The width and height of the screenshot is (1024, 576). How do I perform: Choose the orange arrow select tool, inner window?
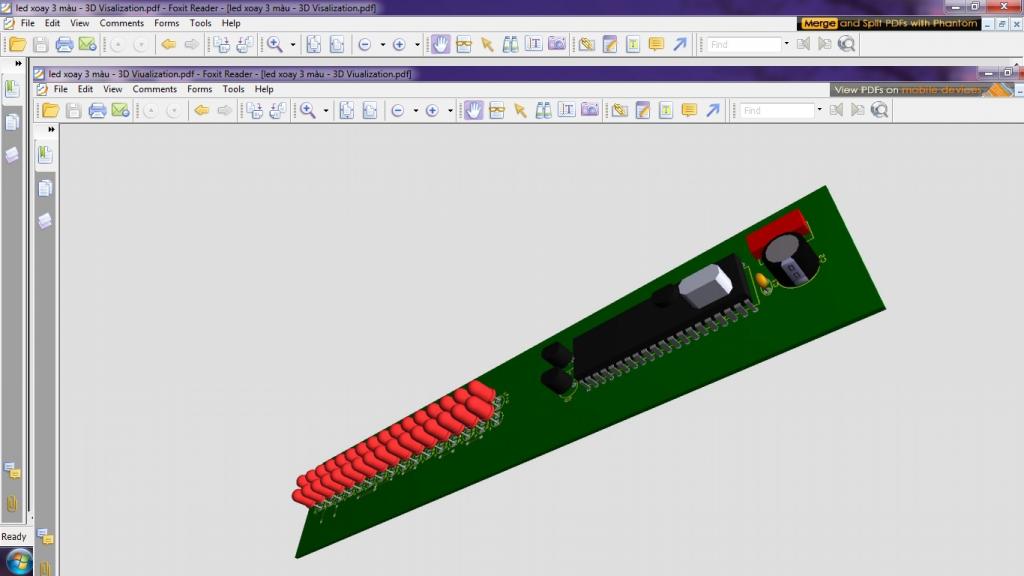click(x=520, y=110)
